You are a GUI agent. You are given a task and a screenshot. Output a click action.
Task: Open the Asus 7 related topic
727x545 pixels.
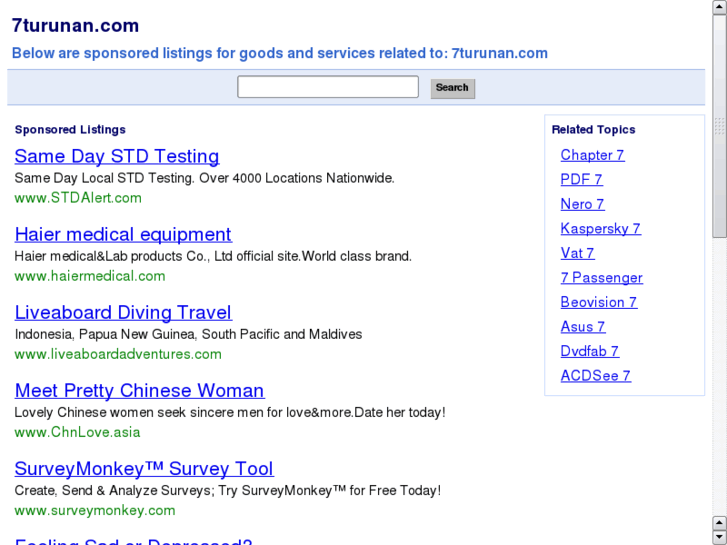tap(583, 327)
